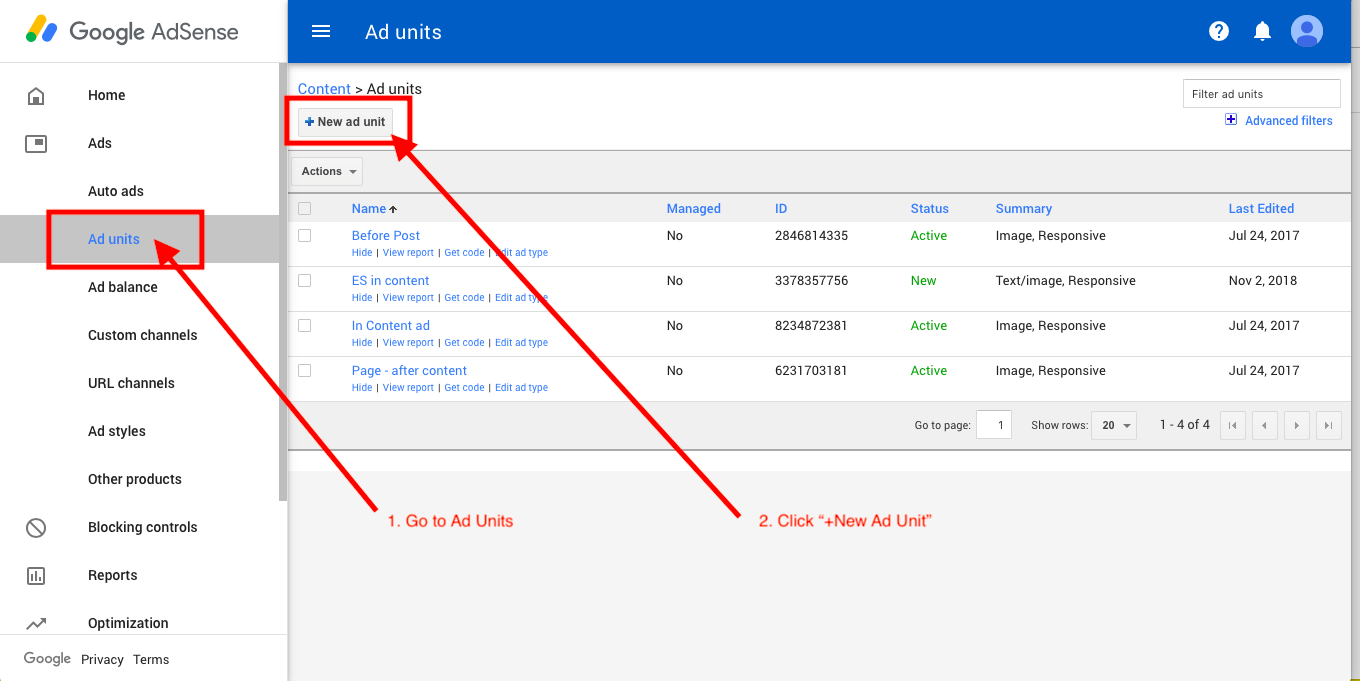Click Get code for In Content ad
Screen dimensions: 1360x681
click(x=464, y=343)
